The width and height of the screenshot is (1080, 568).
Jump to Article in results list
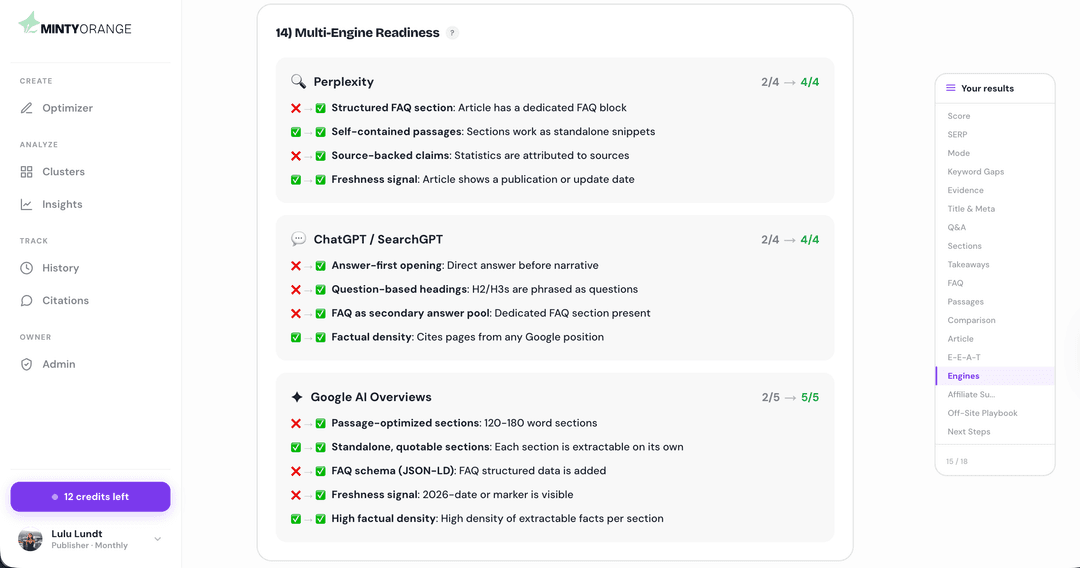(x=960, y=339)
